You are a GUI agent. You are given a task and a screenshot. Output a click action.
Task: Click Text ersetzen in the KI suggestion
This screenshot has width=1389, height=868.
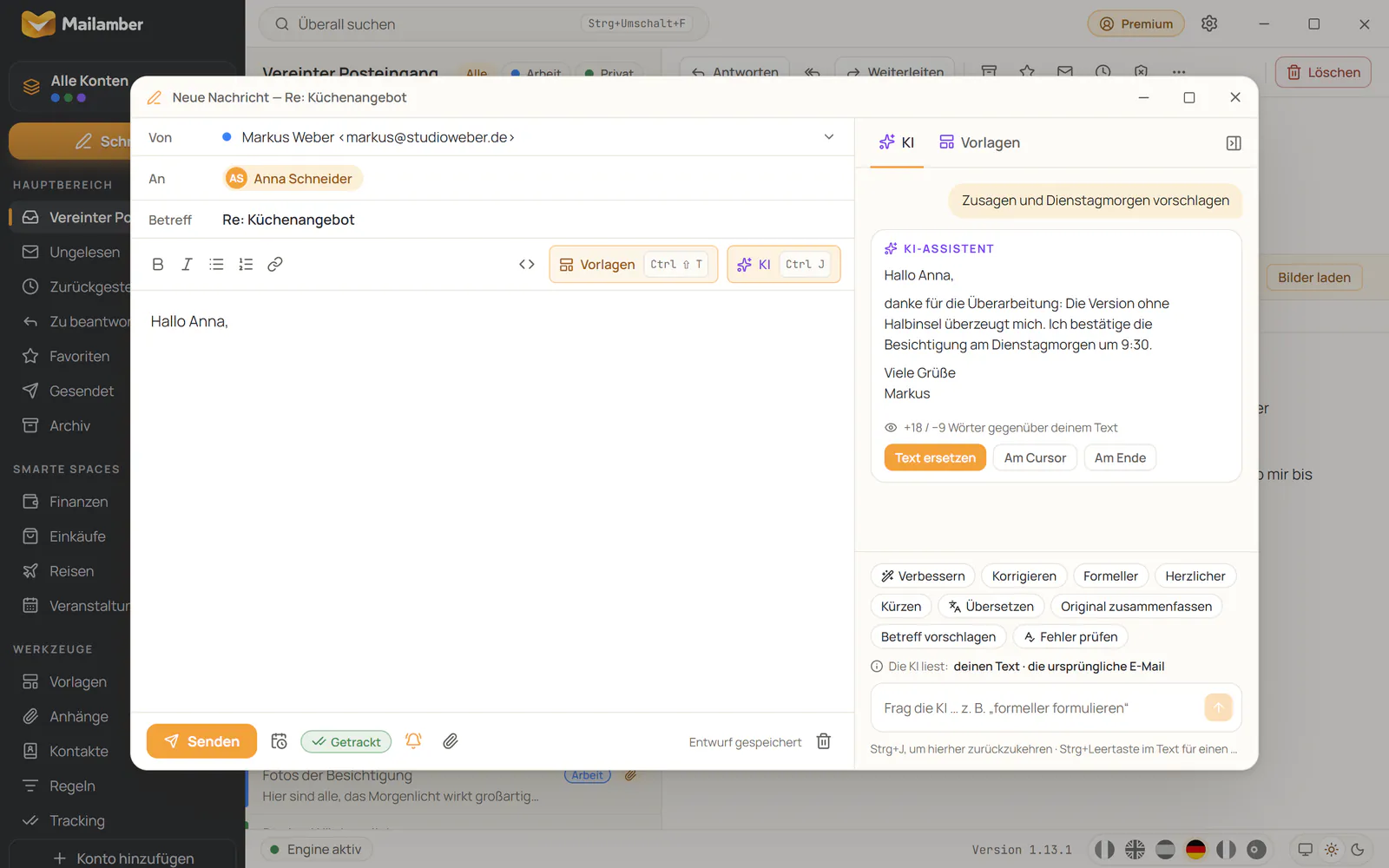coord(935,457)
